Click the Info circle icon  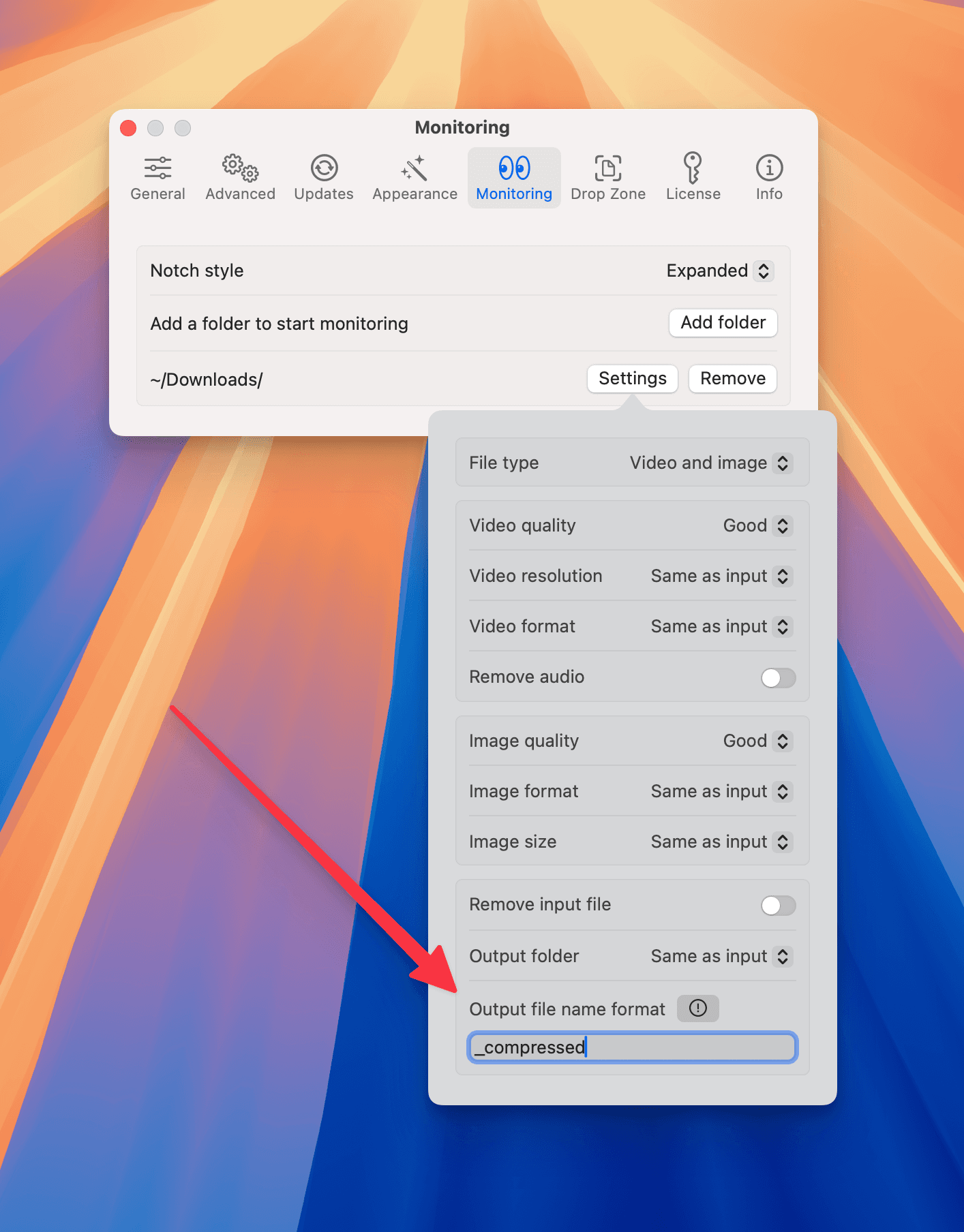click(769, 168)
